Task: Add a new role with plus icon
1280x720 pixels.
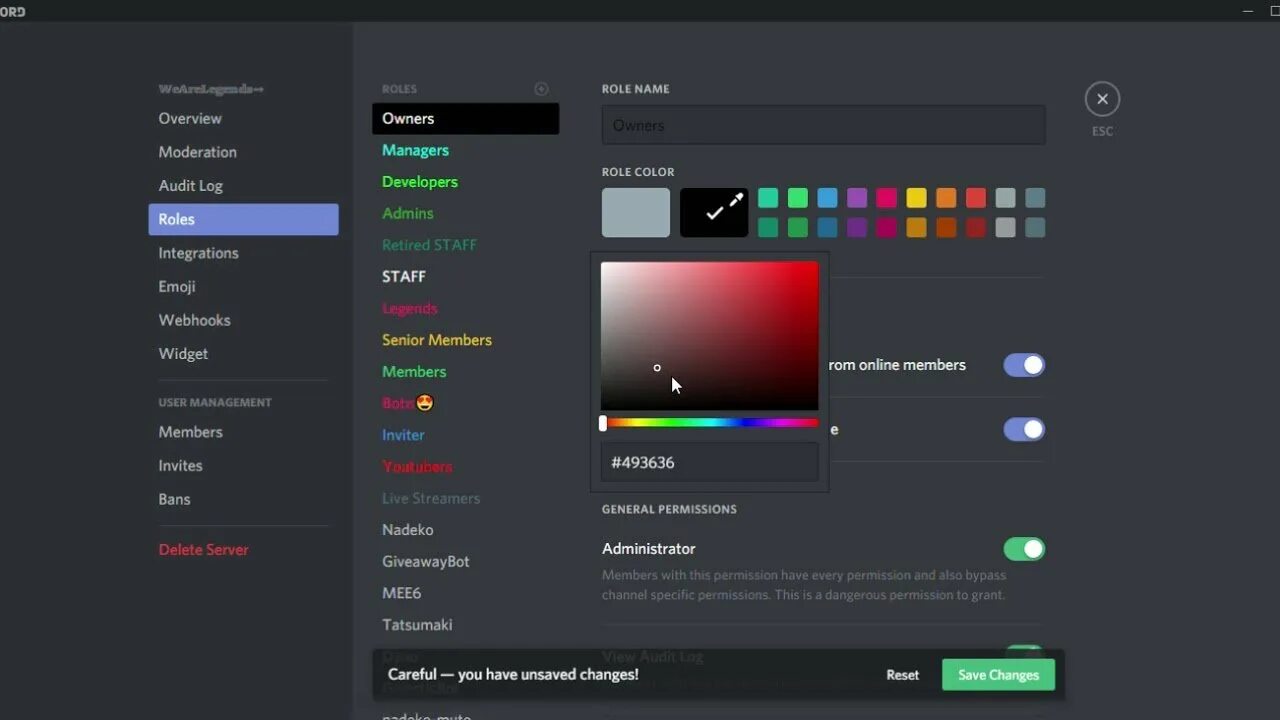Action: point(541,89)
